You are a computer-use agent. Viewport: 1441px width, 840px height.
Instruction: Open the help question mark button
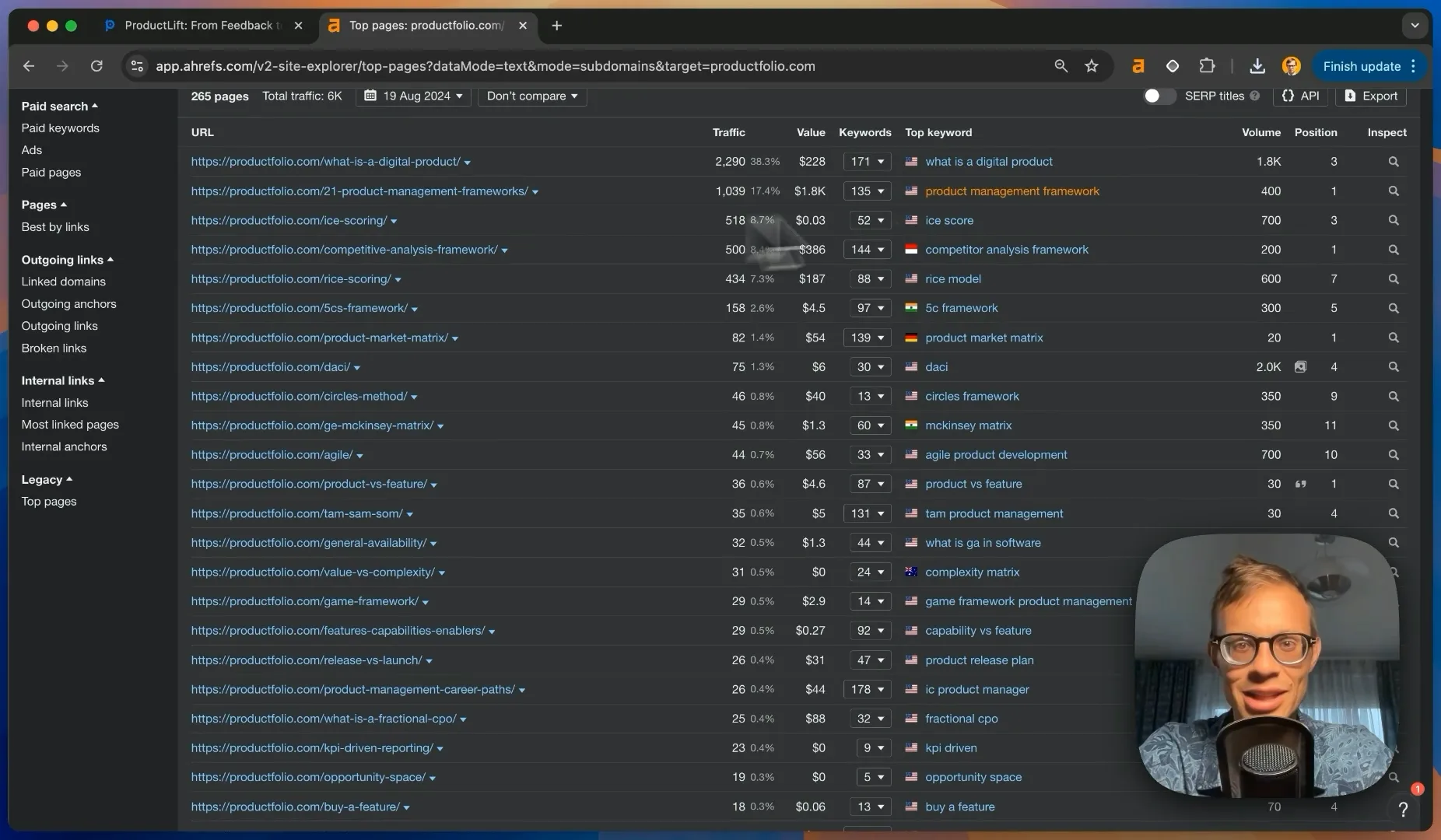point(1403,809)
